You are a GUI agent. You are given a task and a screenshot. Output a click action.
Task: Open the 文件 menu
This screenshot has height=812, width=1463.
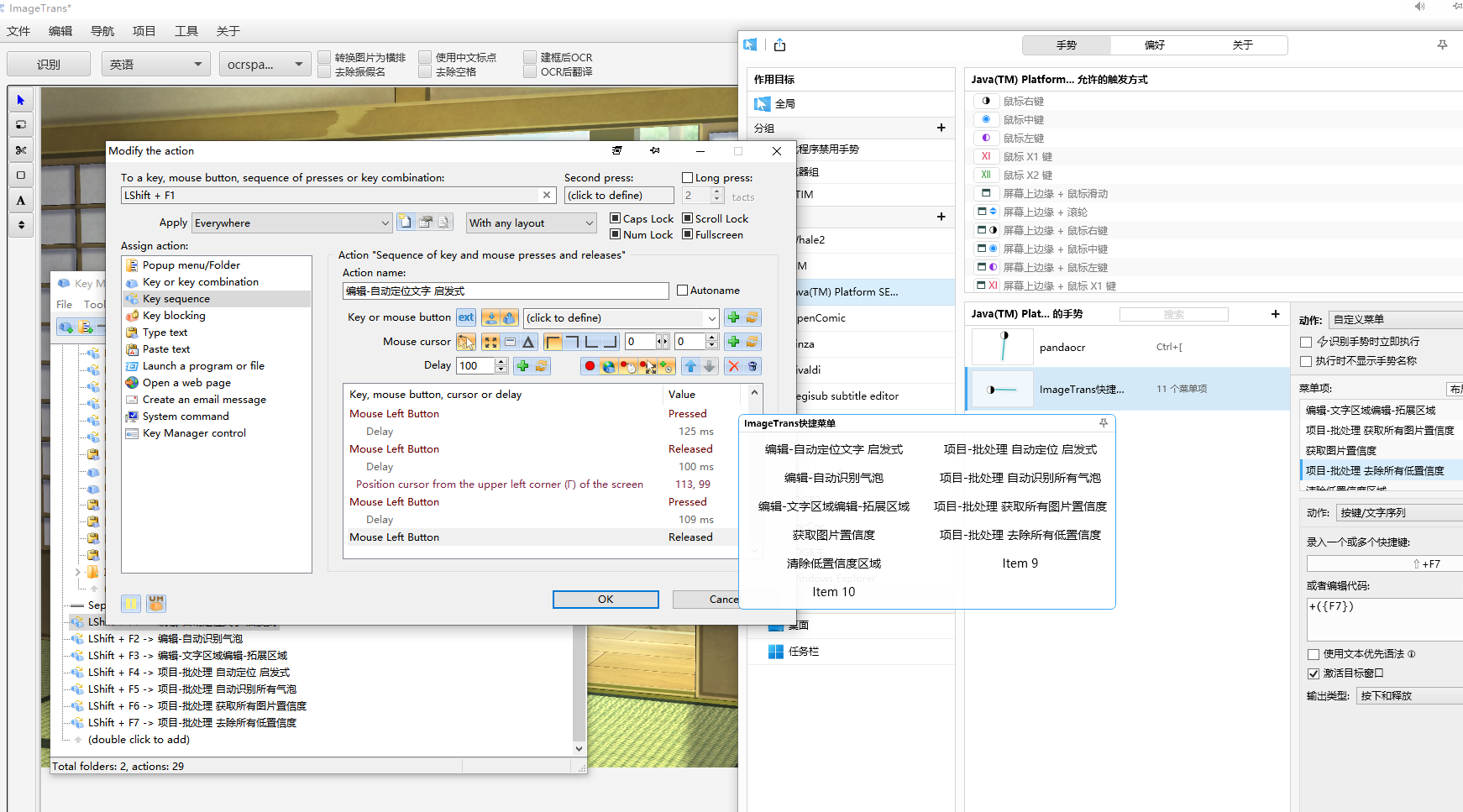point(18,31)
